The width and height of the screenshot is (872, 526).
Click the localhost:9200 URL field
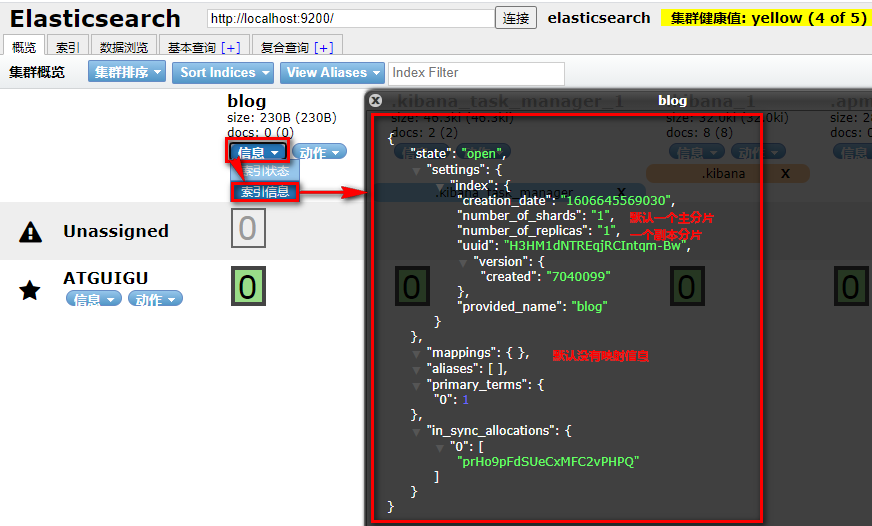(x=351, y=18)
